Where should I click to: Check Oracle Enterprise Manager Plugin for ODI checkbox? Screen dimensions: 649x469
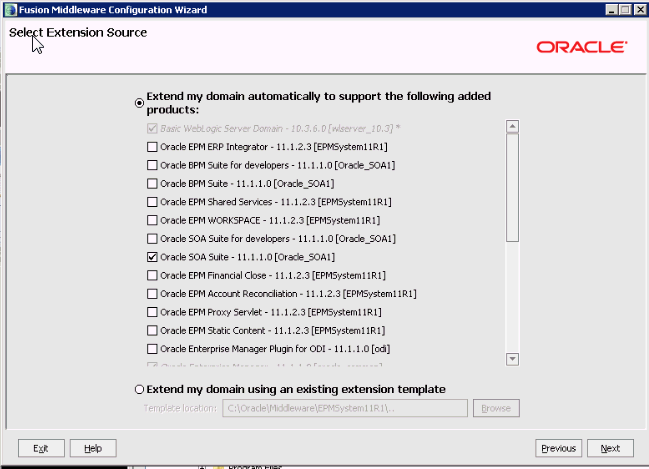click(152, 349)
